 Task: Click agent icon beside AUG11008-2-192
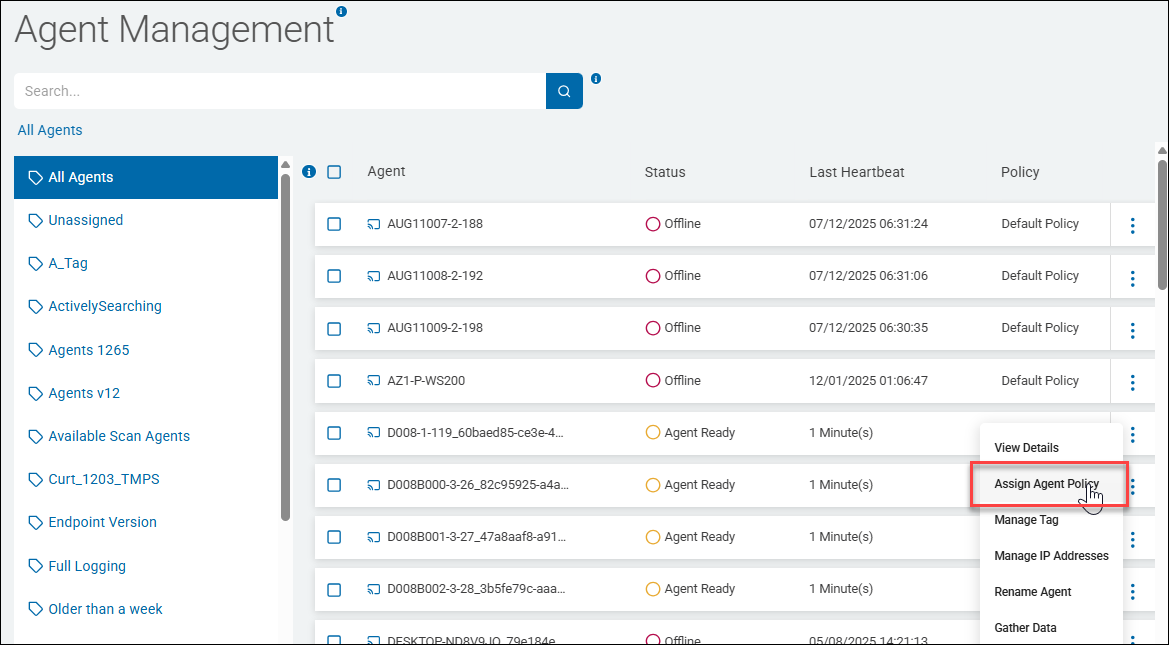(374, 276)
